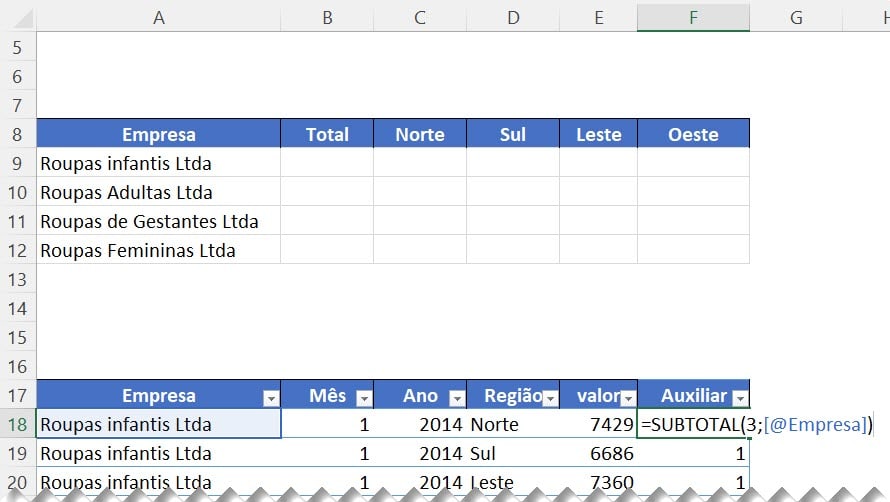Click the SUBTOTAL formula cell in Auxiliar column

point(692,424)
